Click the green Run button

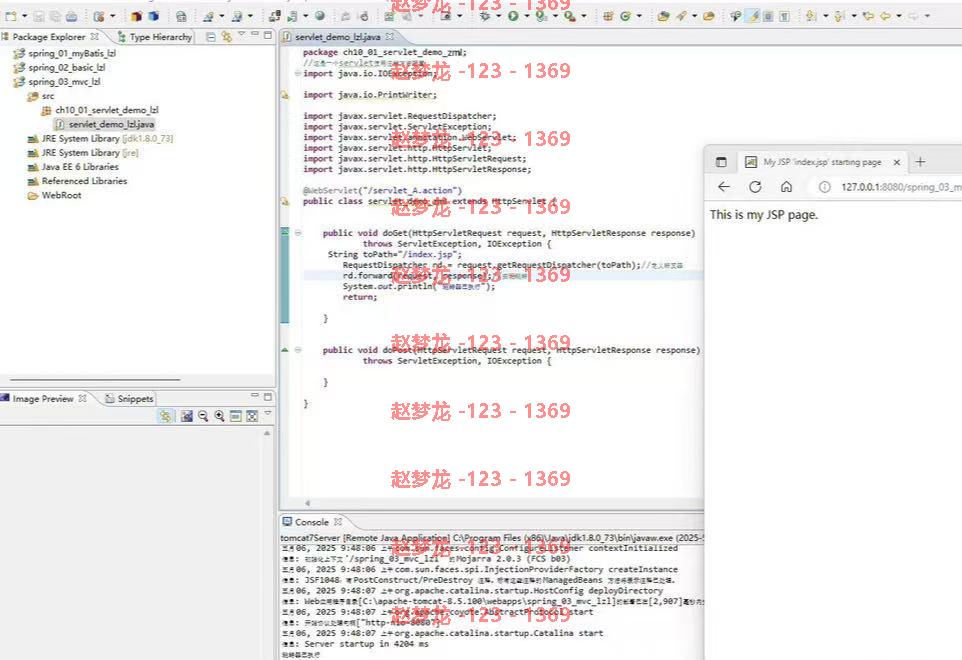(x=513, y=16)
